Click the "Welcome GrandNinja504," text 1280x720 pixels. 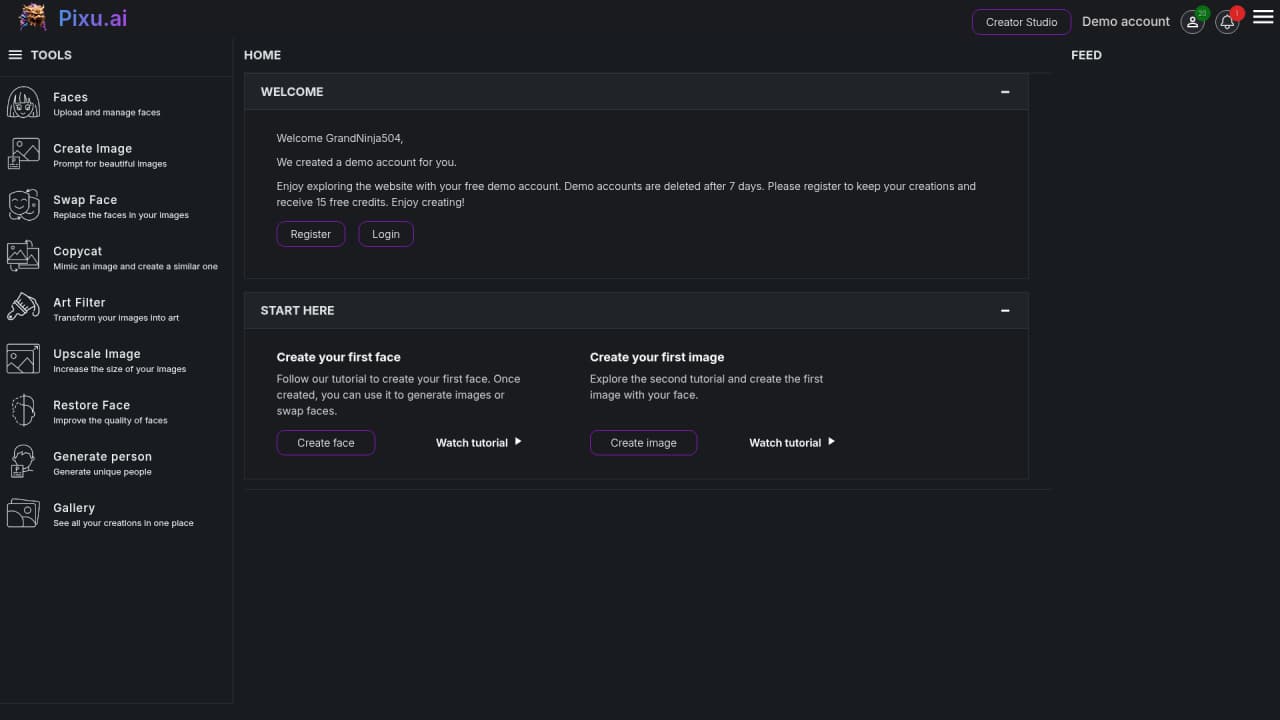tap(340, 138)
